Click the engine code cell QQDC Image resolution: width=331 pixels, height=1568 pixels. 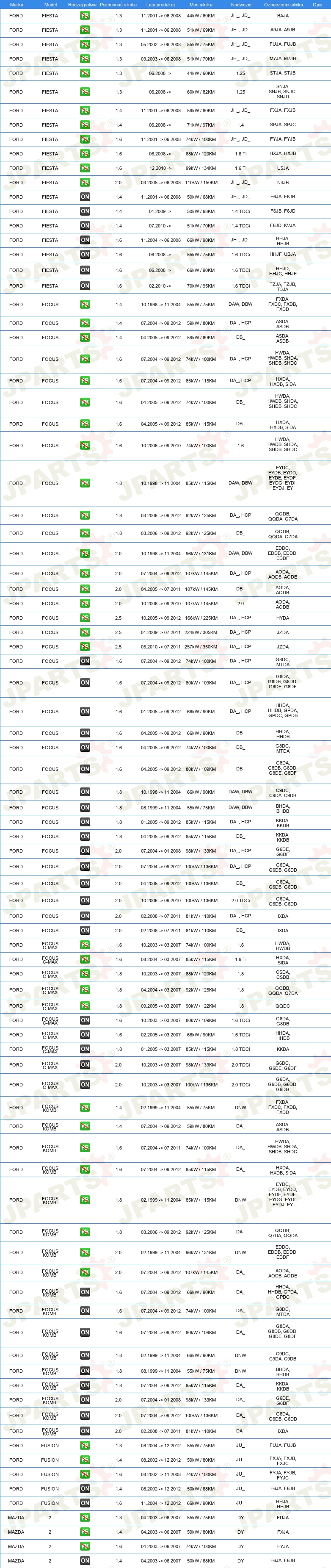click(283, 1006)
